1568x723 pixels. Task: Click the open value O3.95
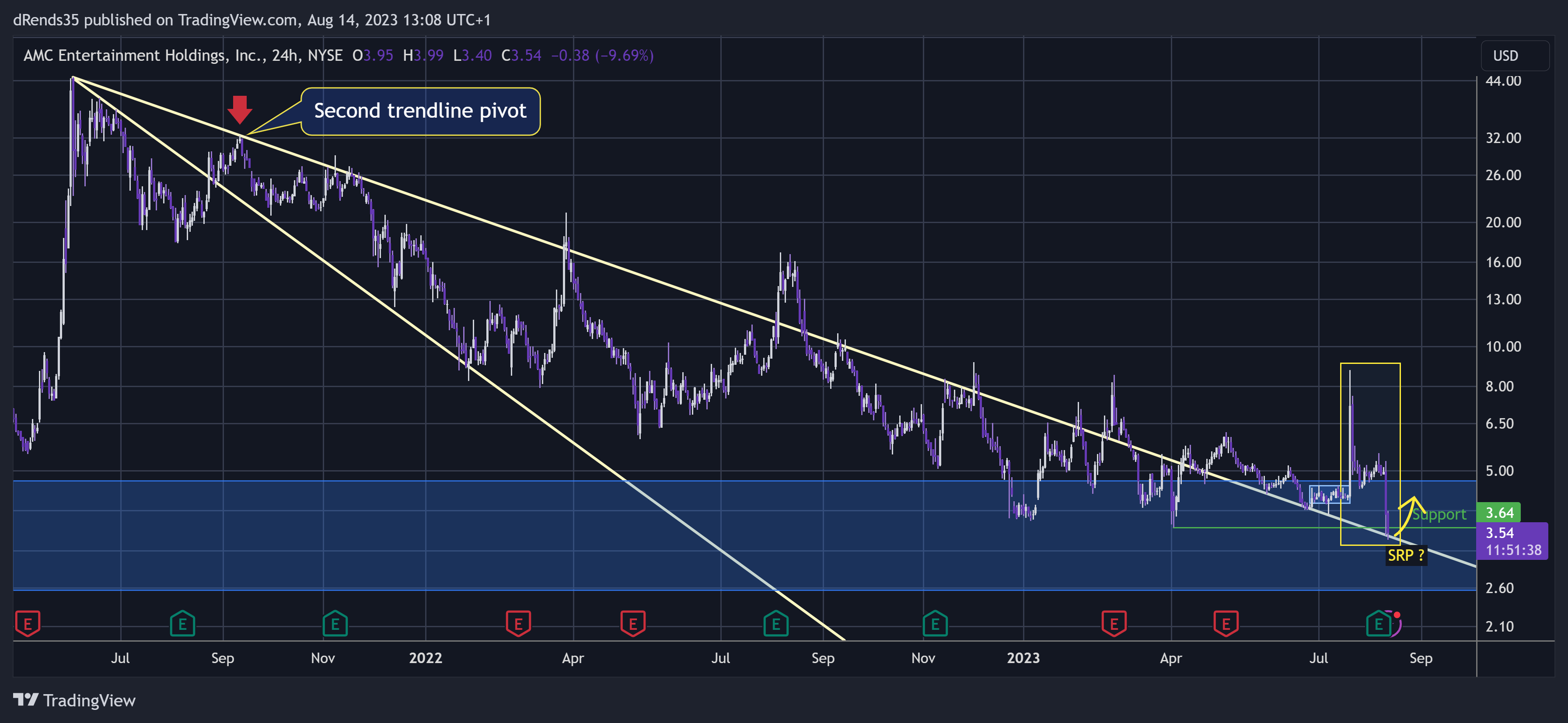373,56
